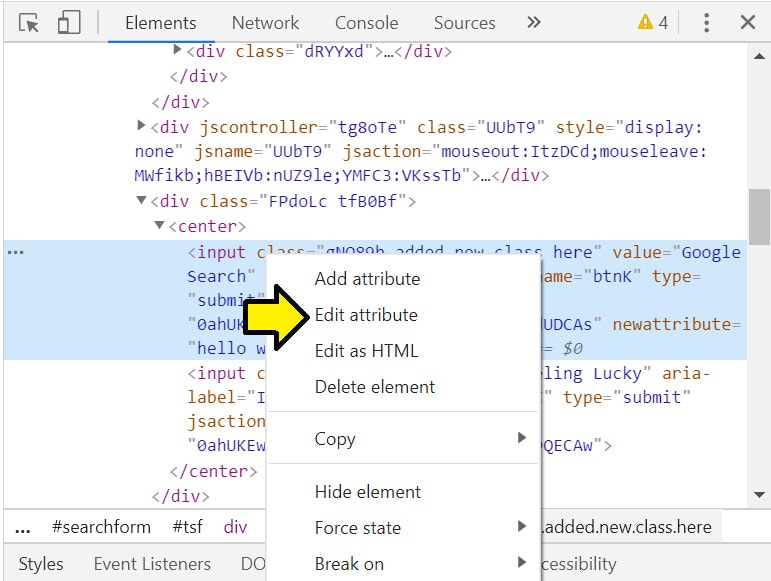Viewport: 771px width, 581px height.
Task: Open the Event Listeners pane tab
Action: click(152, 564)
